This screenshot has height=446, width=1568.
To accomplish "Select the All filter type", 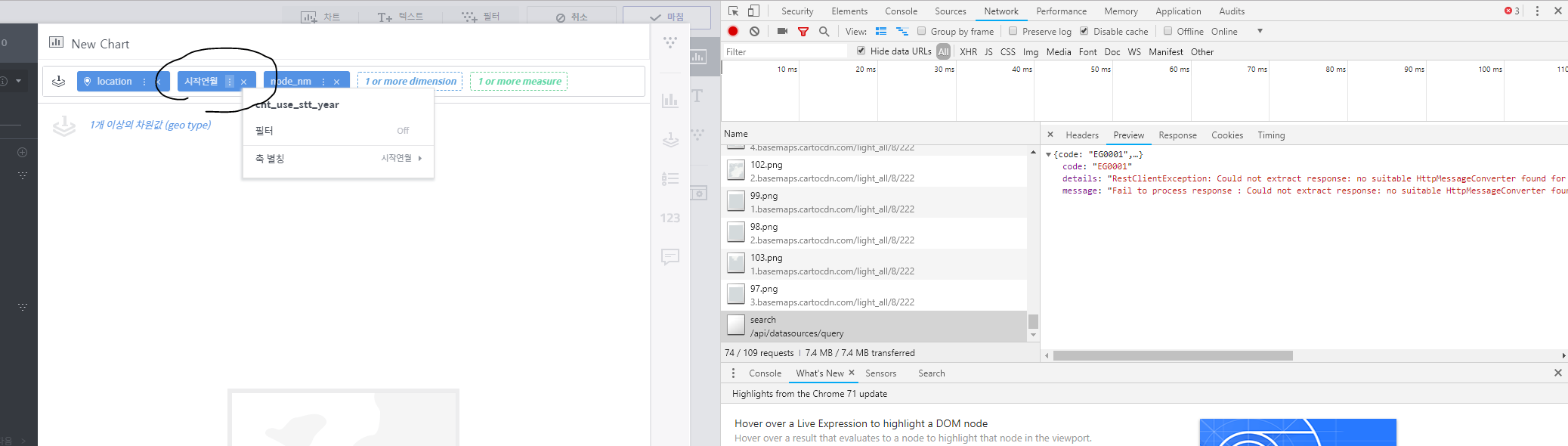I will click(943, 51).
